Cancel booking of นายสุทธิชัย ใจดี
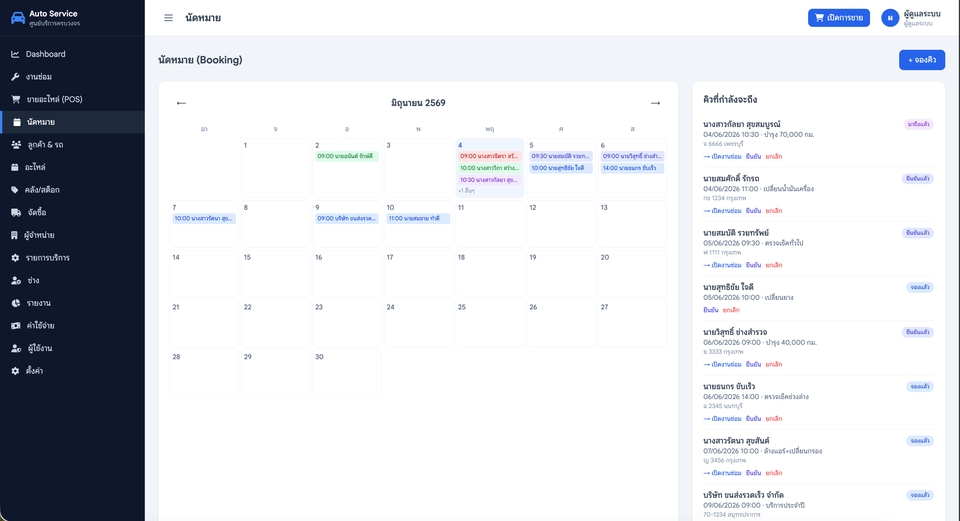 (x=731, y=310)
